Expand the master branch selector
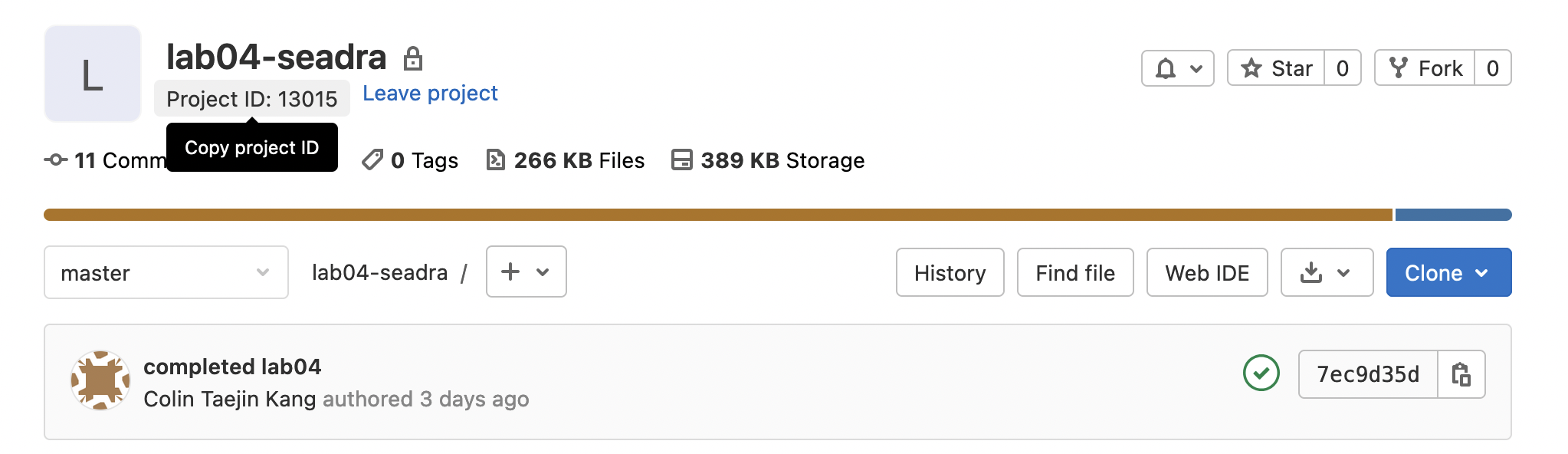This screenshot has width=1568, height=454. [x=166, y=273]
